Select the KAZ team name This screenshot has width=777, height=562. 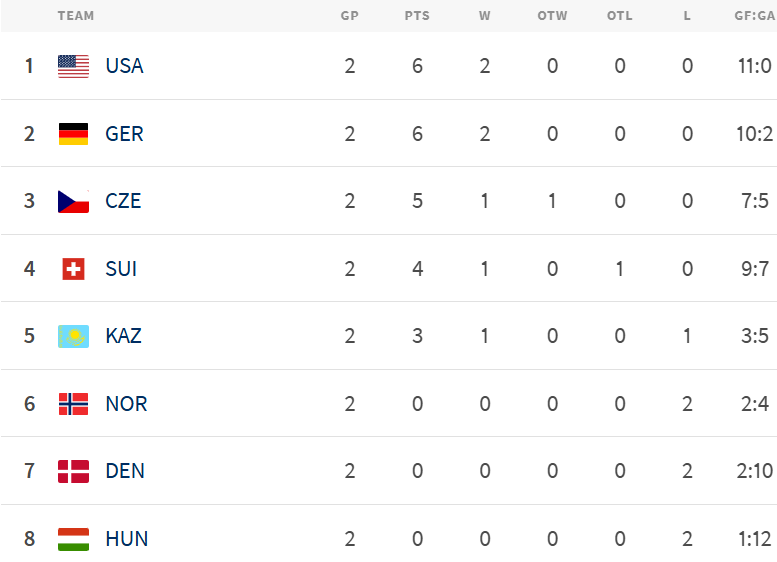tap(123, 336)
